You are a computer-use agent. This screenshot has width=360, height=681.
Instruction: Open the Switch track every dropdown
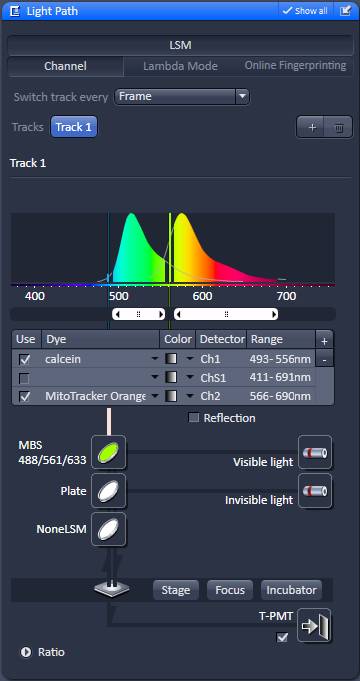182,96
